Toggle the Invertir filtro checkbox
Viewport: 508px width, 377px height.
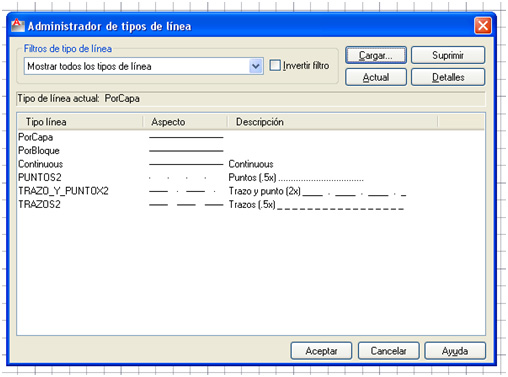coord(275,65)
